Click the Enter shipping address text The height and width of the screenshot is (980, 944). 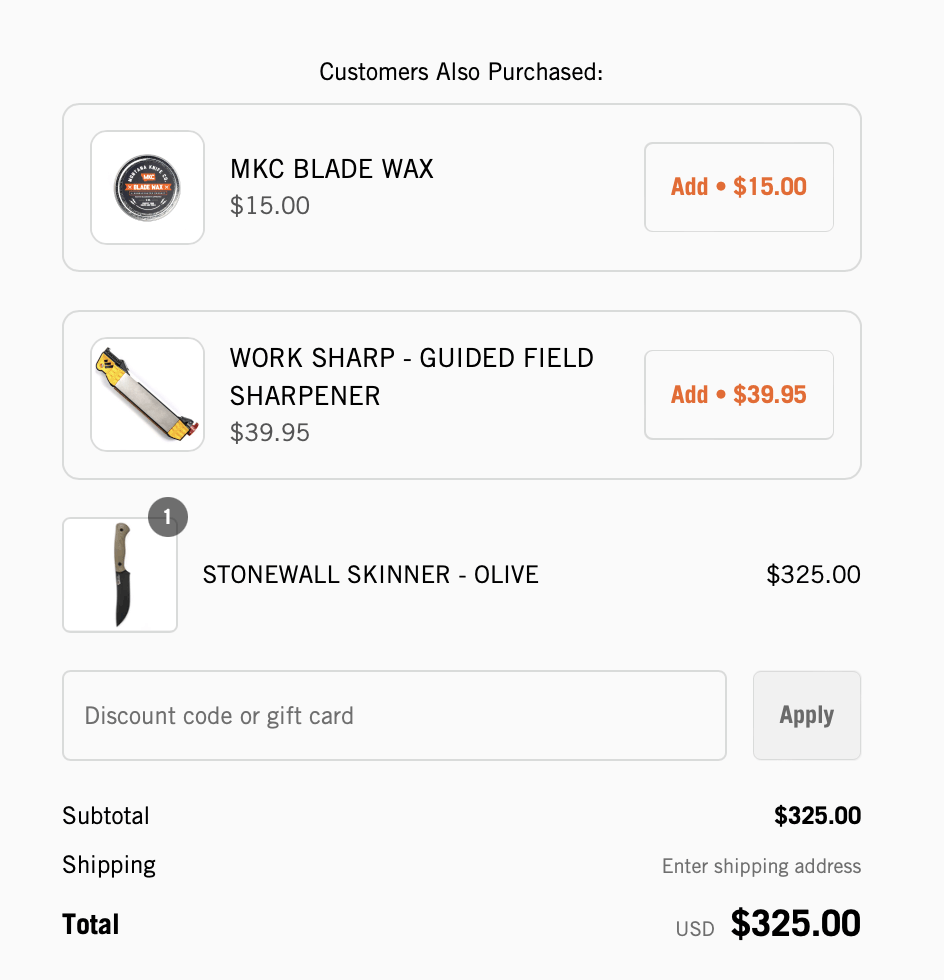pyautogui.click(x=761, y=866)
